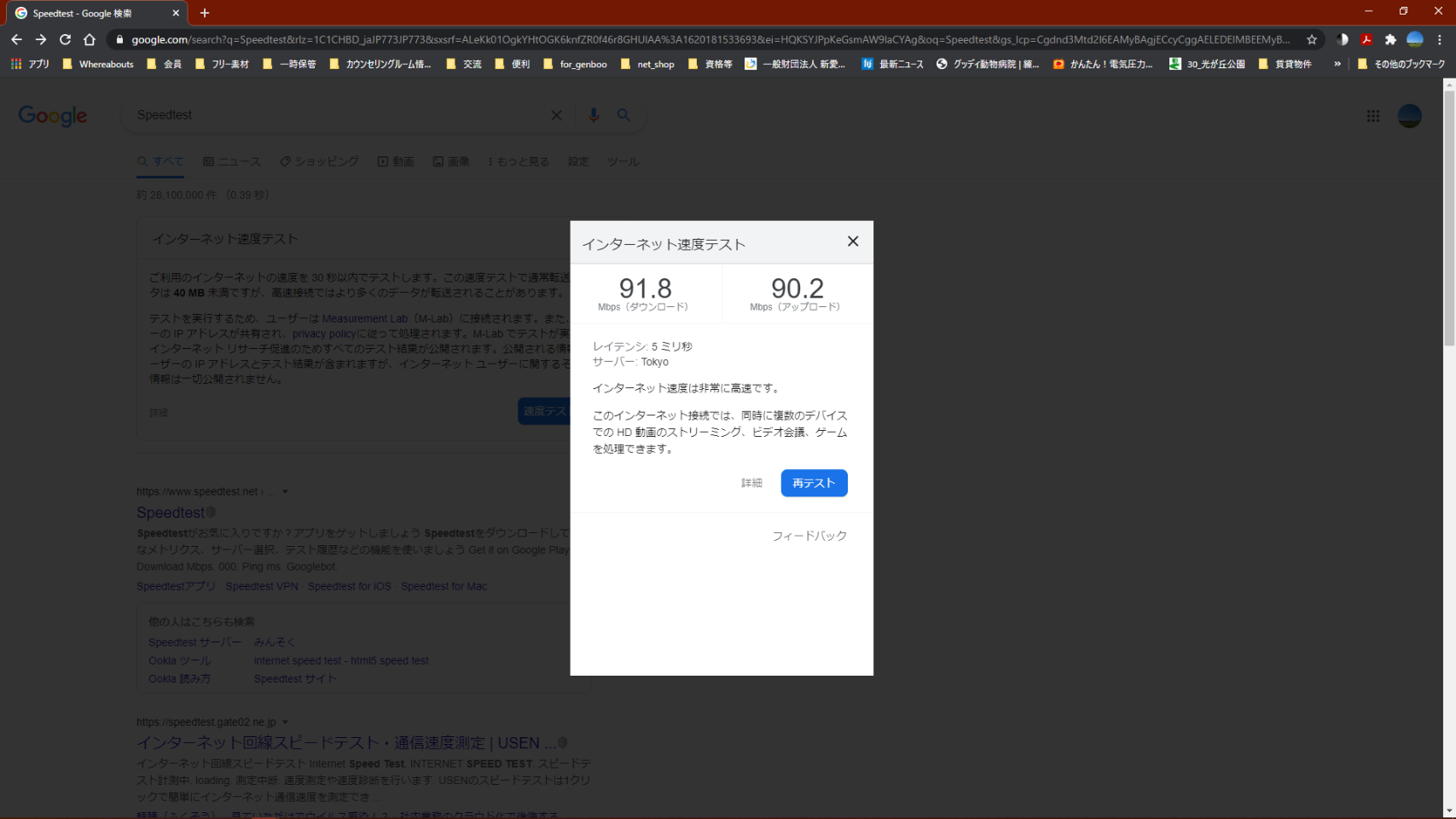Click the Google apps grid icon
The width and height of the screenshot is (1456, 819).
coord(1372,116)
